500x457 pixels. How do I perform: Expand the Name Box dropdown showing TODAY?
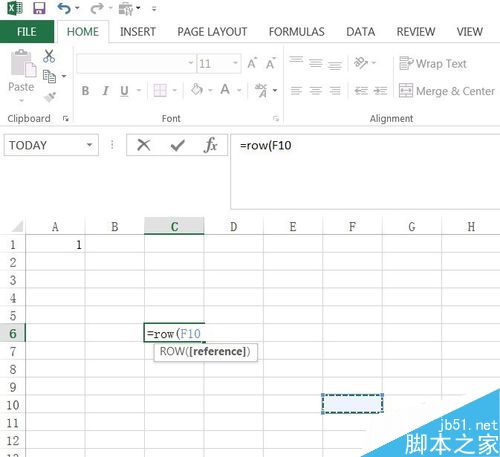(x=89, y=145)
